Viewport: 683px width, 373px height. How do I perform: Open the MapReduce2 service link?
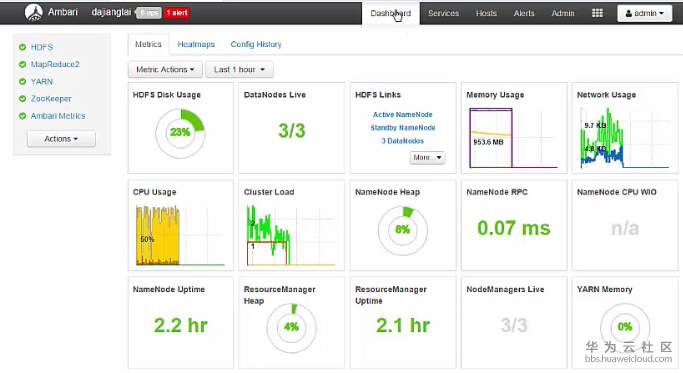[55, 64]
